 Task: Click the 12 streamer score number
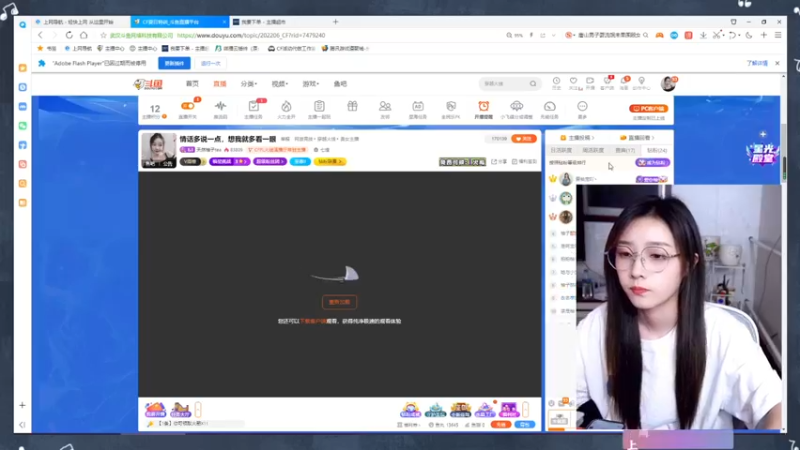[x=155, y=109]
